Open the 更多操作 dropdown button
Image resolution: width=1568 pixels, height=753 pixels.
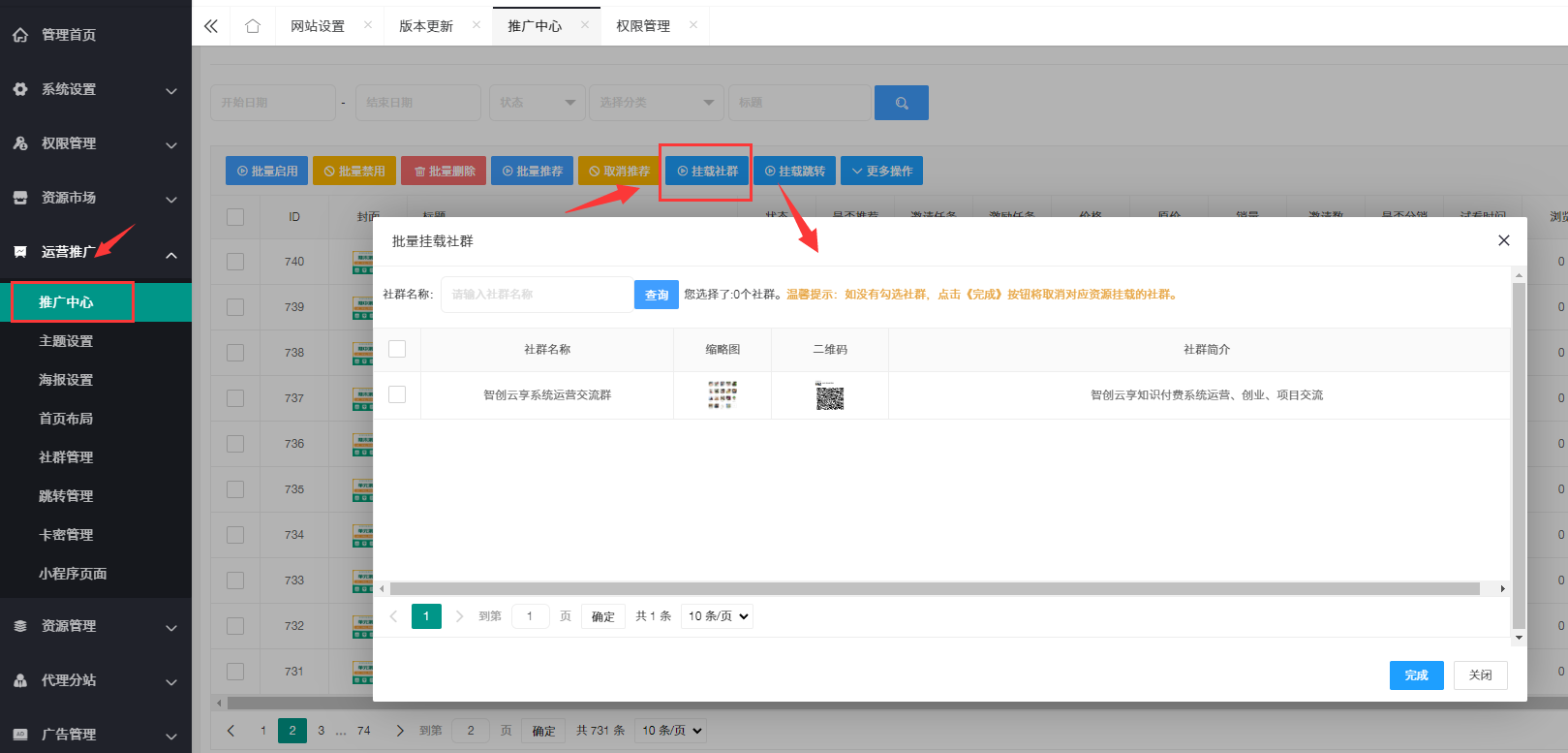[x=881, y=171]
